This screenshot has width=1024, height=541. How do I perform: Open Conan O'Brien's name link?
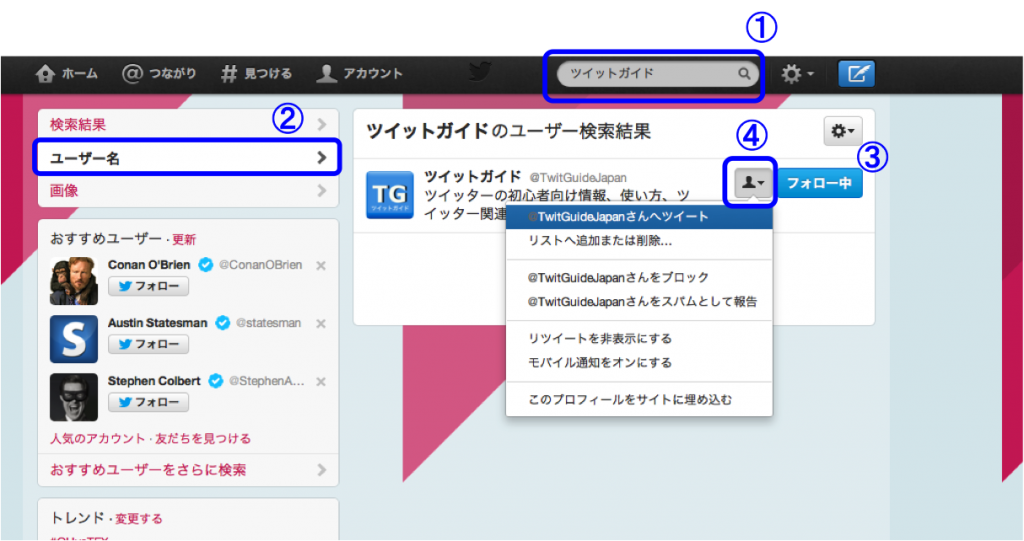[149, 265]
